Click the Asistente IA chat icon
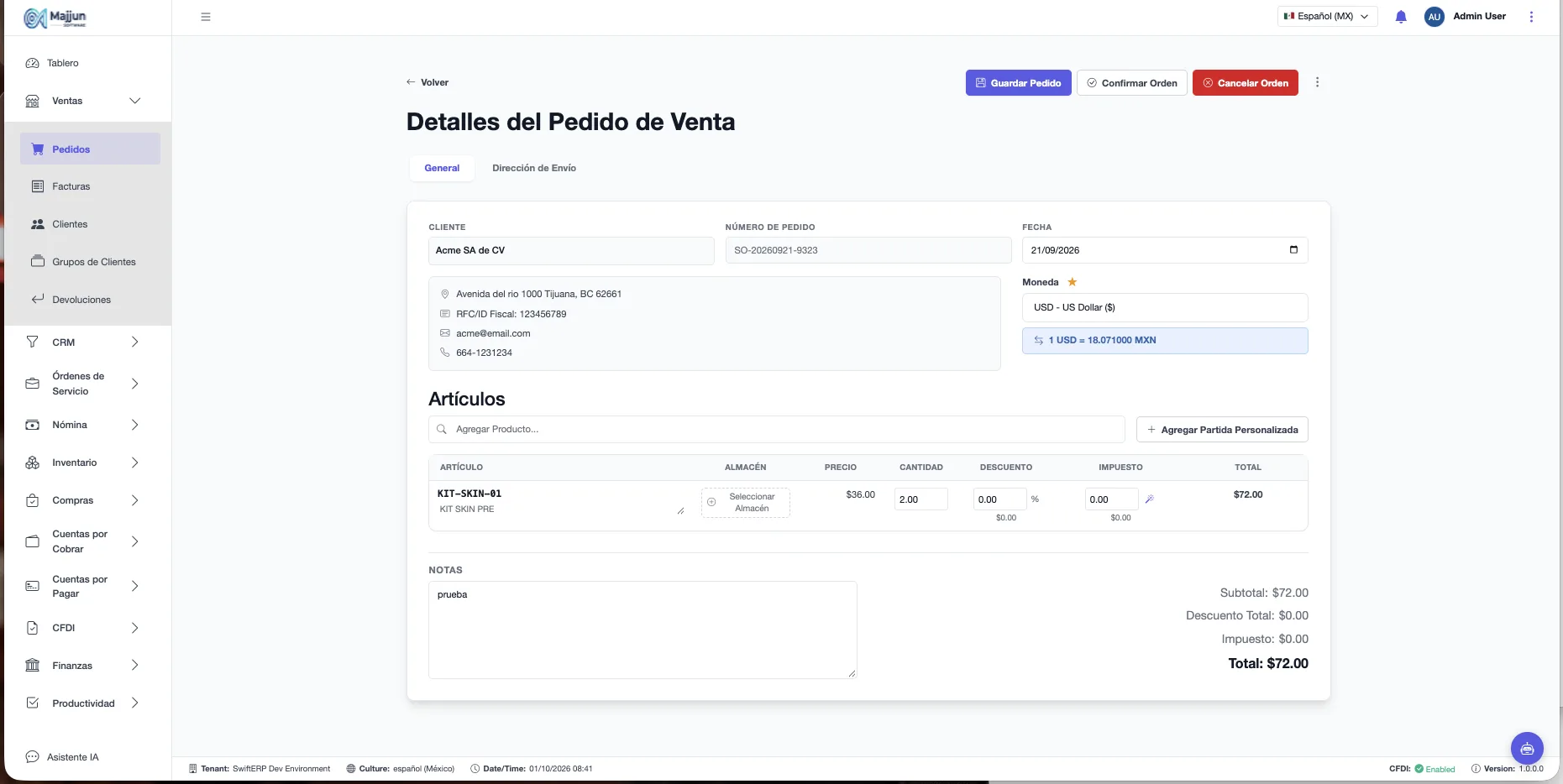The width and height of the screenshot is (1563, 784). [x=32, y=756]
